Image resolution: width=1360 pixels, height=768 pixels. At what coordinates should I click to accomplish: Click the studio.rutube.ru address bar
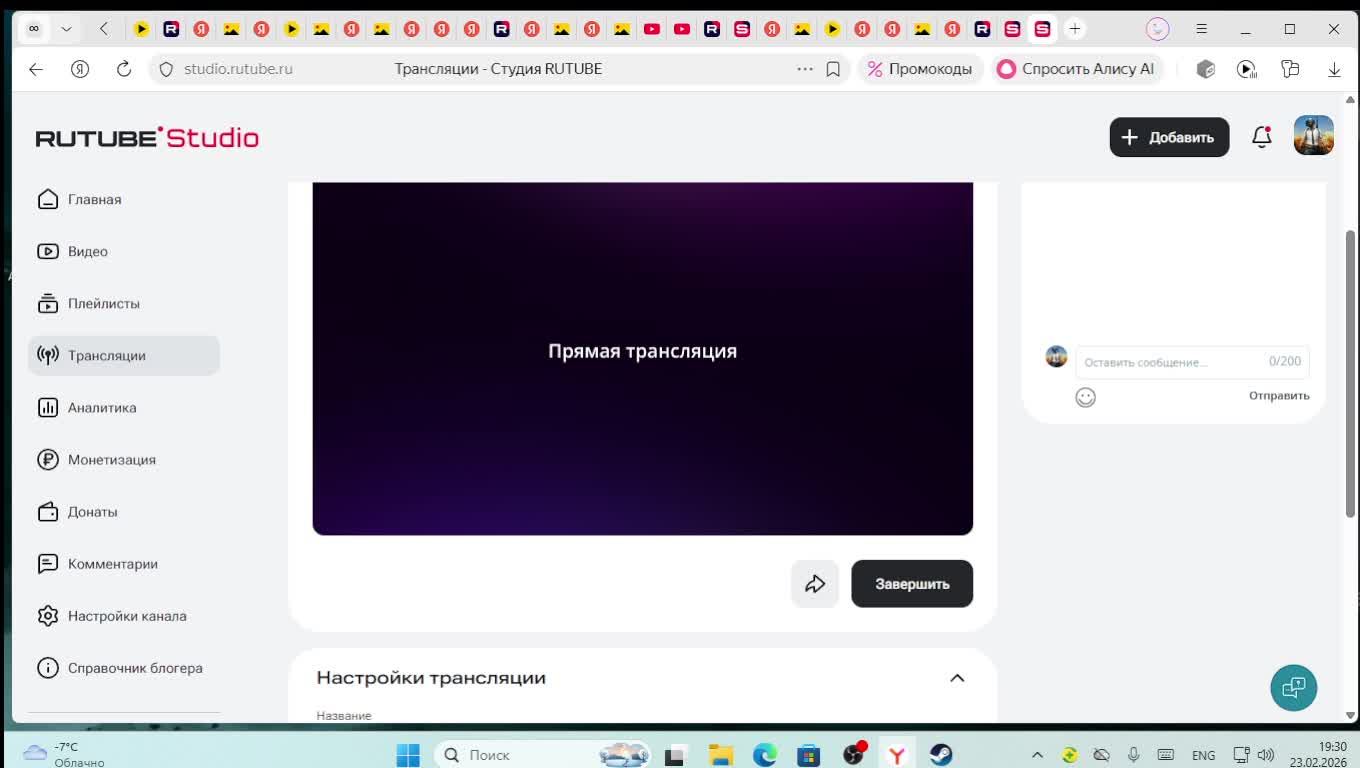point(239,69)
